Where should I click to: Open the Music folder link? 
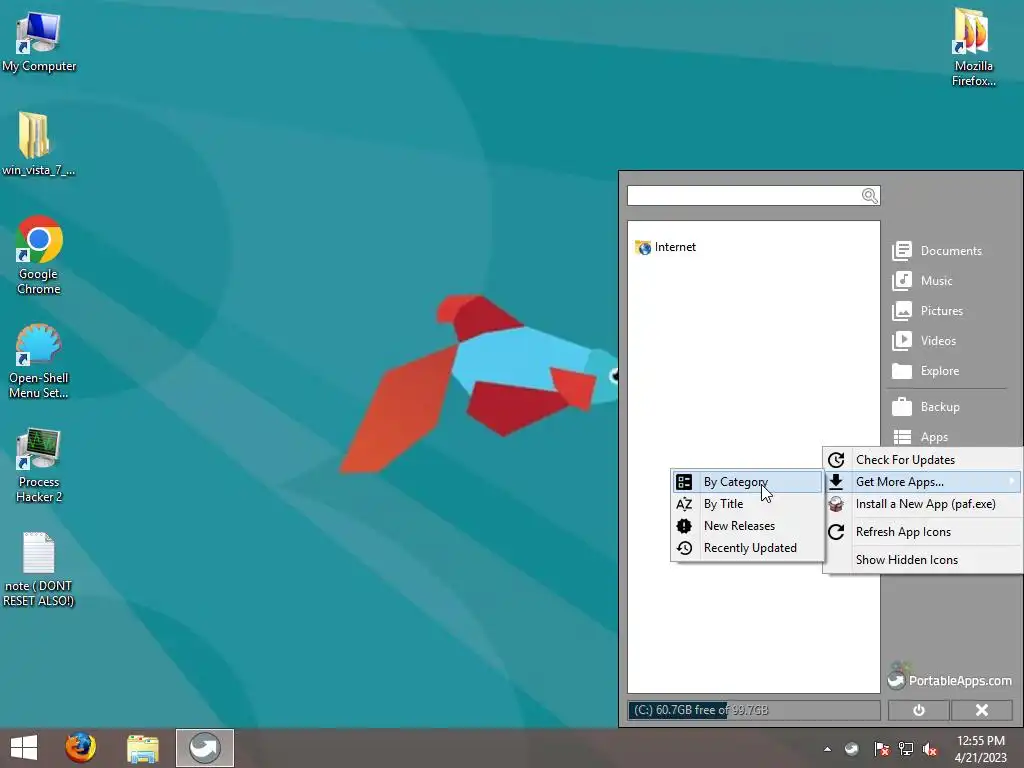[936, 281]
